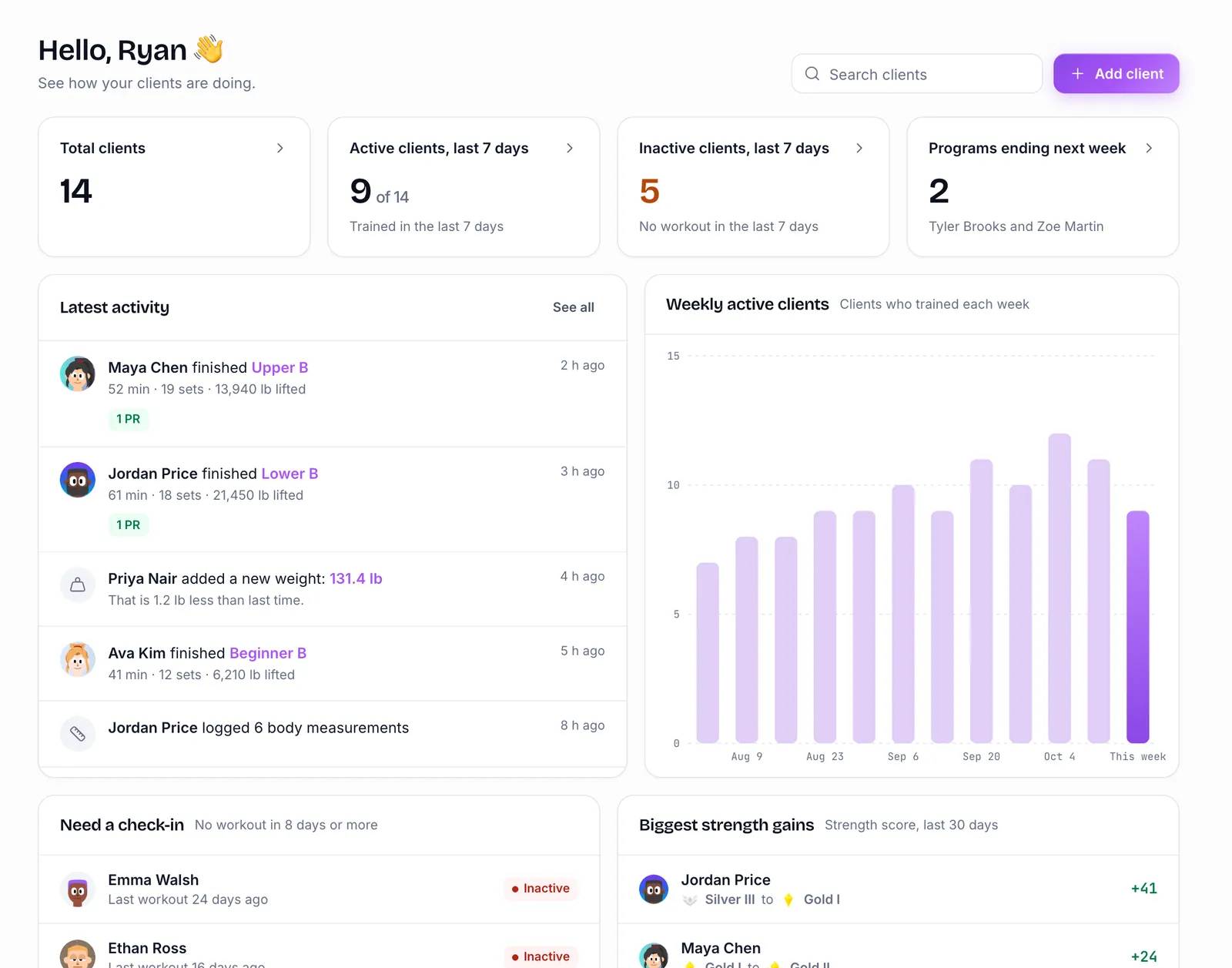Viewport: 1232px width, 968px height.
Task: Click the plus icon in Add client
Action: [x=1078, y=74]
